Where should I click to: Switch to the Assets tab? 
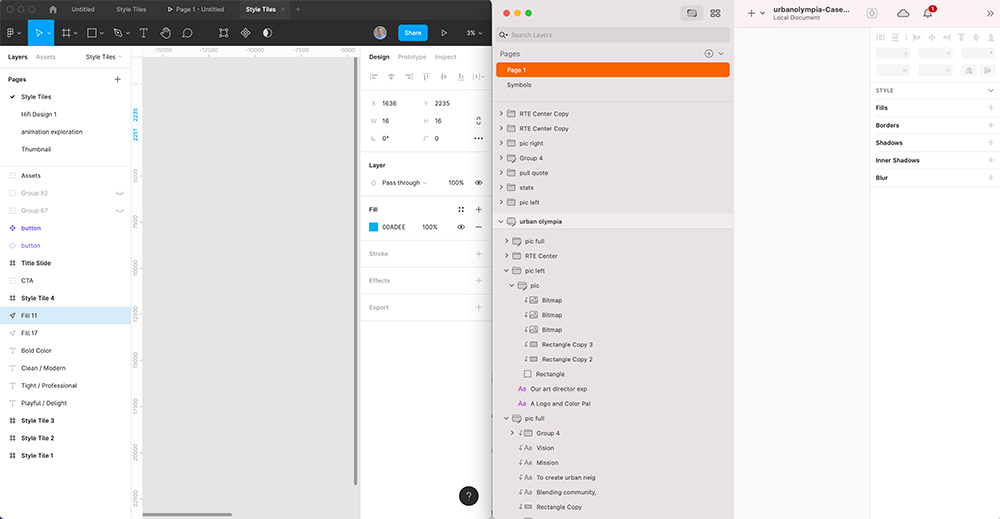tap(46, 57)
